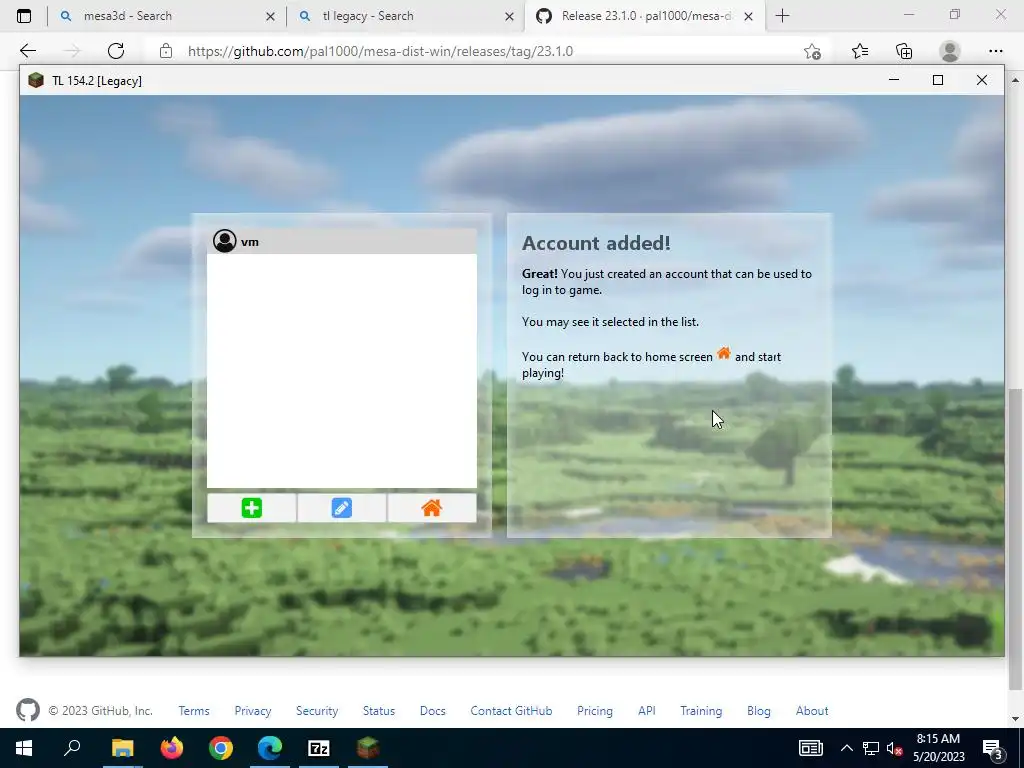1024x768 pixels.
Task: Open the tab actions menu
Action: tap(24, 16)
